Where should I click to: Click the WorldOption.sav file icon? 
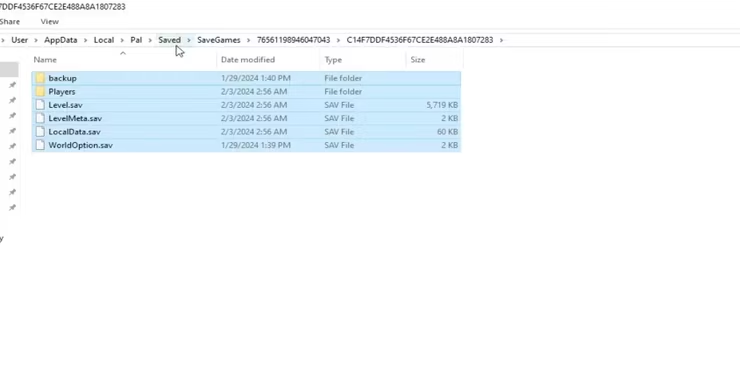[x=40, y=145]
